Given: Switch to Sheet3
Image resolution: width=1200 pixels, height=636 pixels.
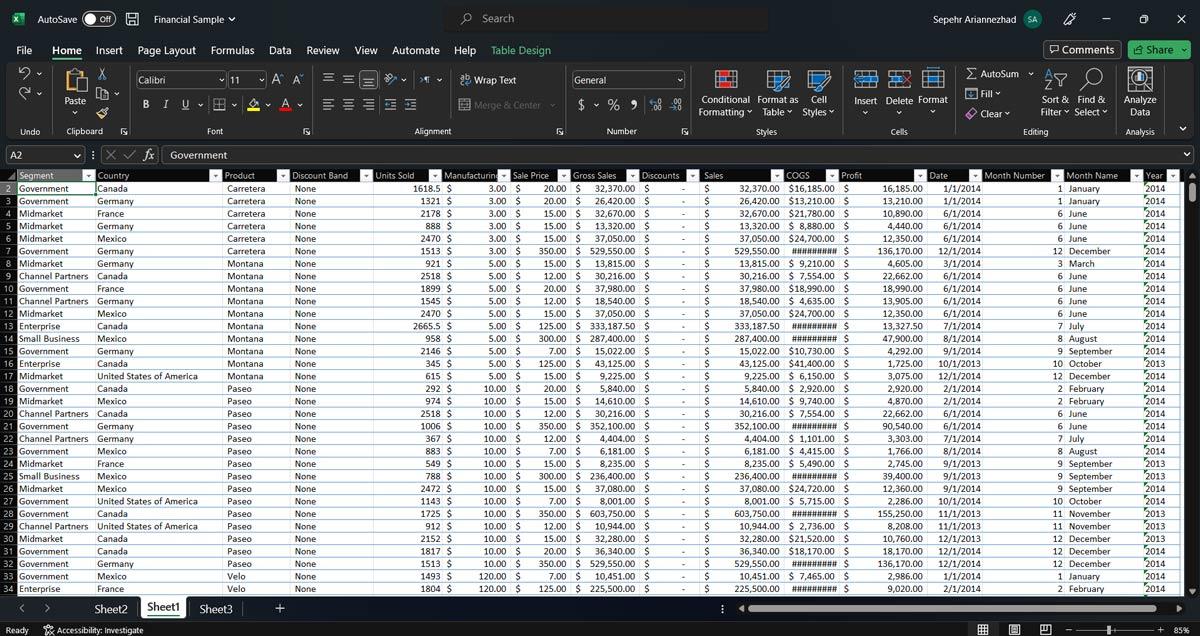Looking at the screenshot, I should (215, 608).
